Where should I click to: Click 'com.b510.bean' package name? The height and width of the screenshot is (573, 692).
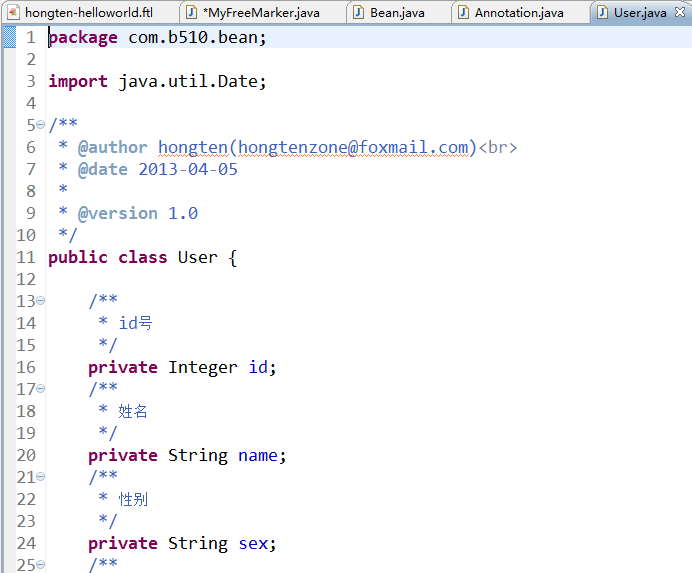click(x=193, y=38)
